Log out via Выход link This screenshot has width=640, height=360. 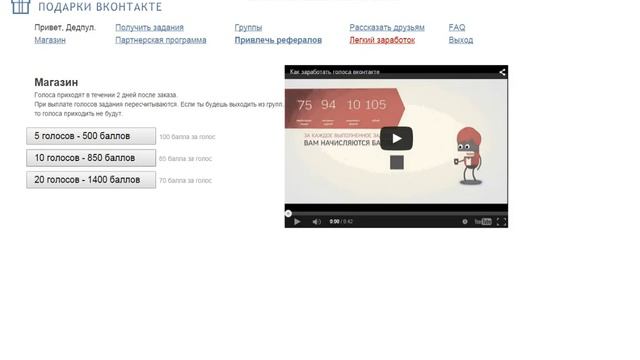[x=461, y=40]
